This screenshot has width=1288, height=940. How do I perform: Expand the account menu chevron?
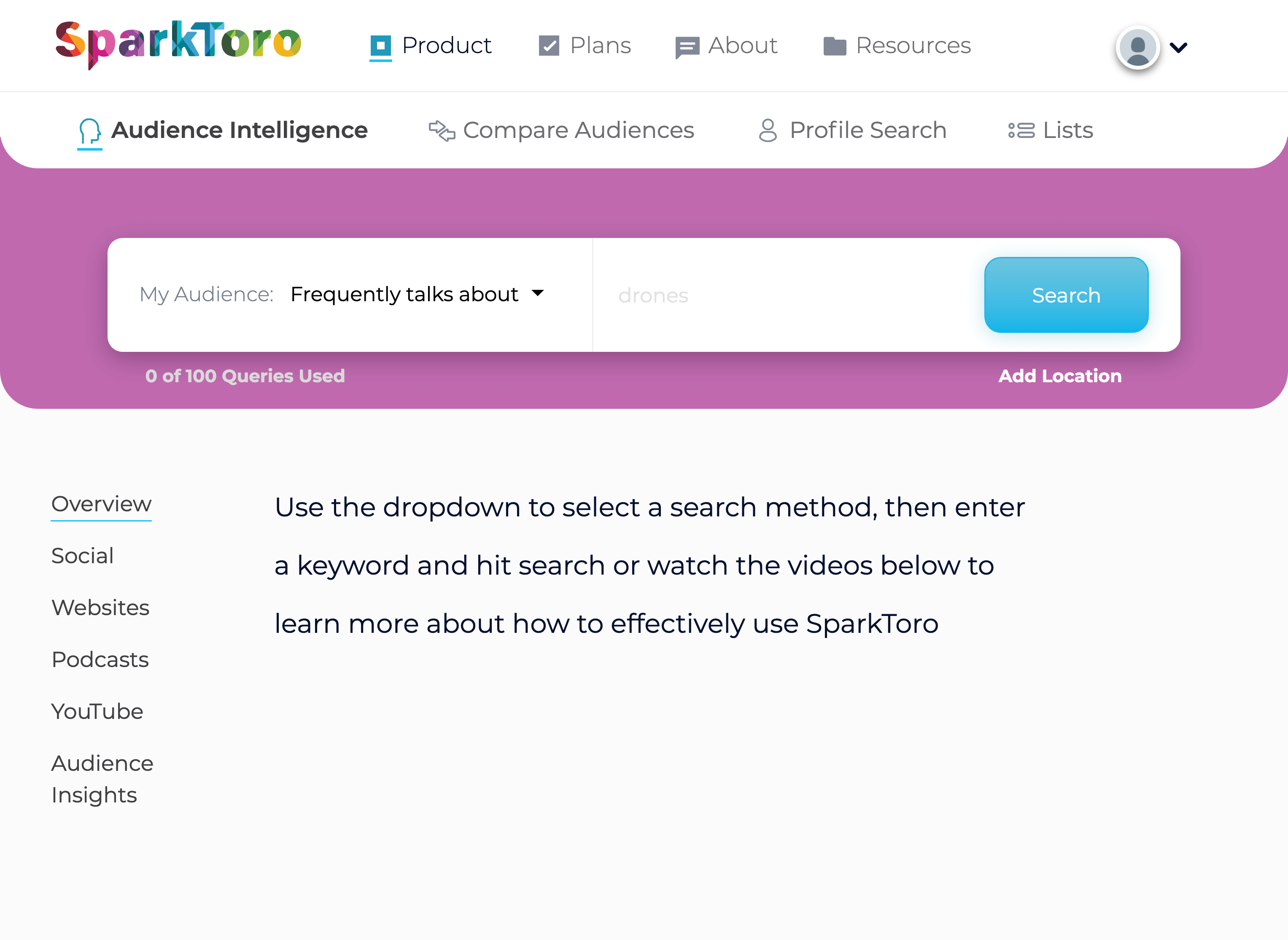(1178, 48)
